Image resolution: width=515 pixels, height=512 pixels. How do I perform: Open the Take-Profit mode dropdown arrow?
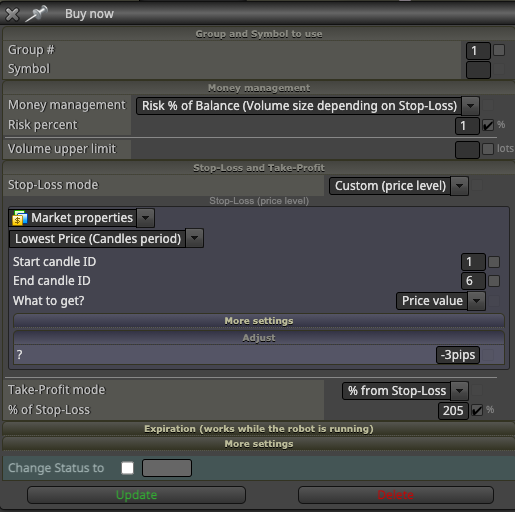460,391
